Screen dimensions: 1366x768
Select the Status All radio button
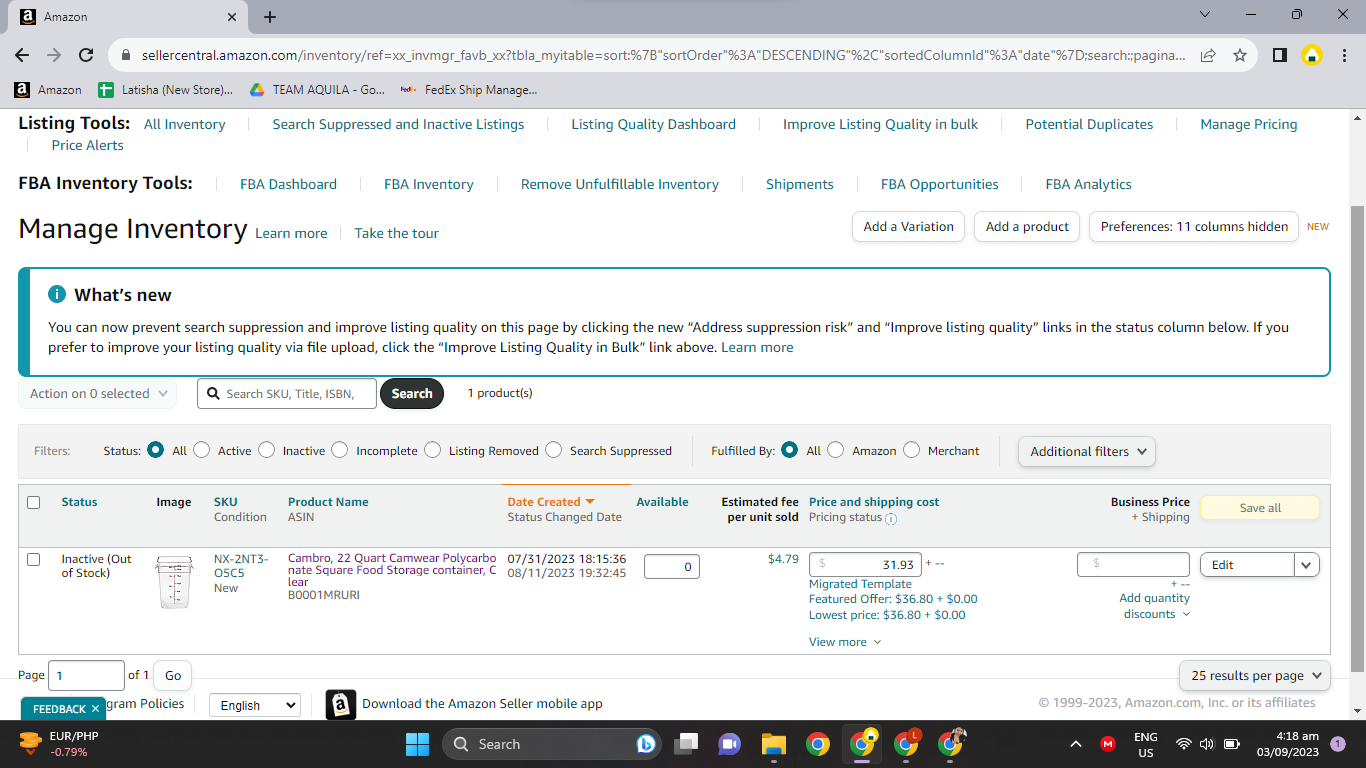(155, 450)
